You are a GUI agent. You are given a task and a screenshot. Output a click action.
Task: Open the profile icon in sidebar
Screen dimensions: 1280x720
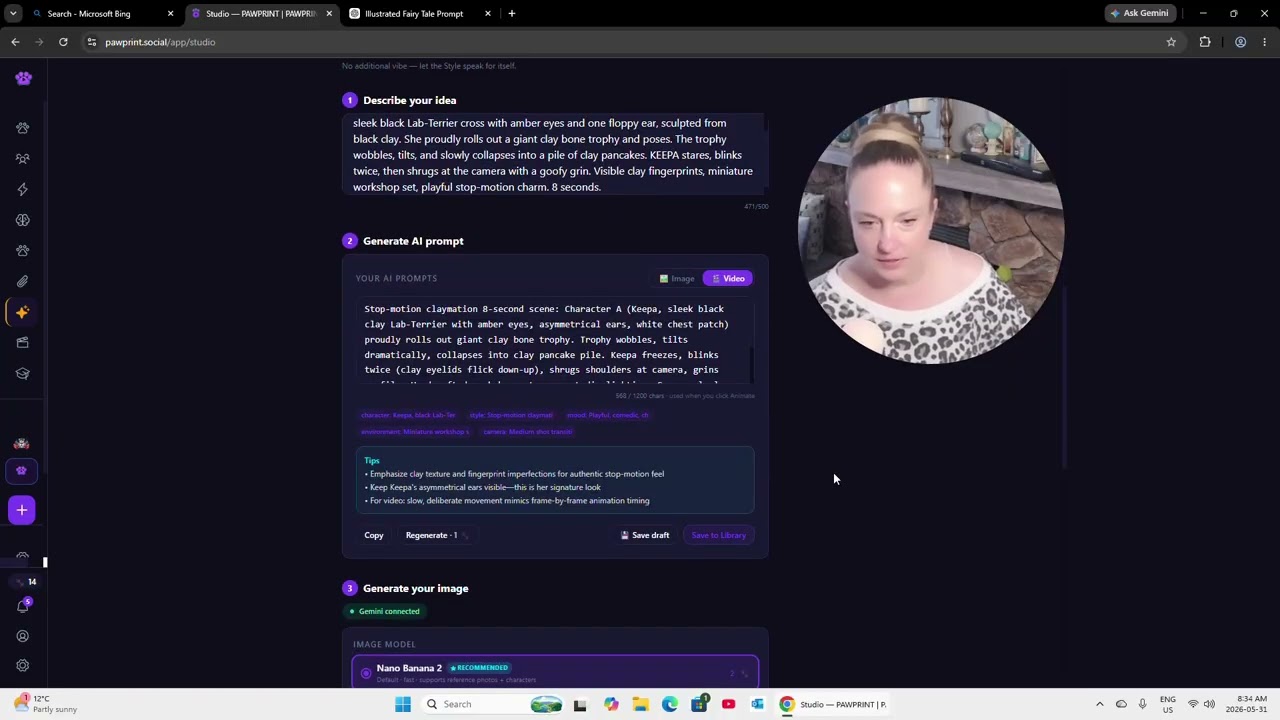click(x=22, y=636)
